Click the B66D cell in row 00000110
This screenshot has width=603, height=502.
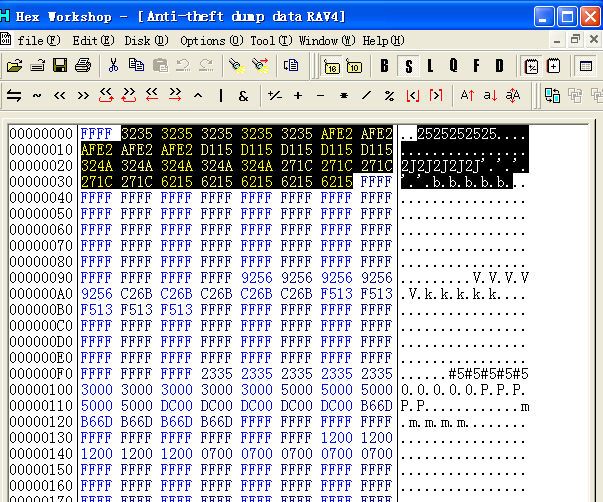tap(376, 406)
